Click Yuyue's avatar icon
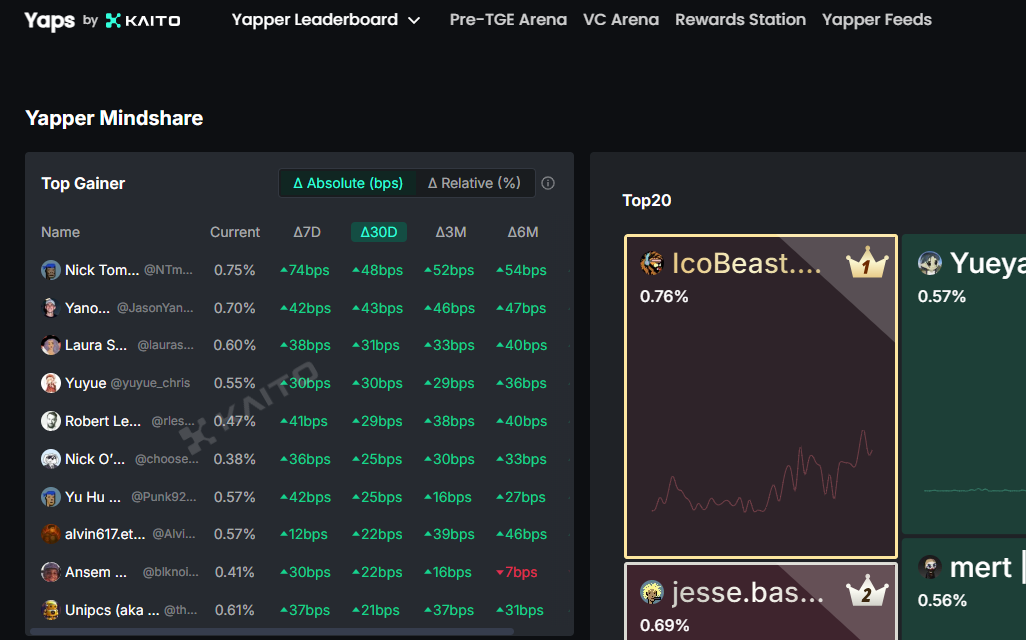This screenshot has height=640, width=1026. (x=51, y=383)
